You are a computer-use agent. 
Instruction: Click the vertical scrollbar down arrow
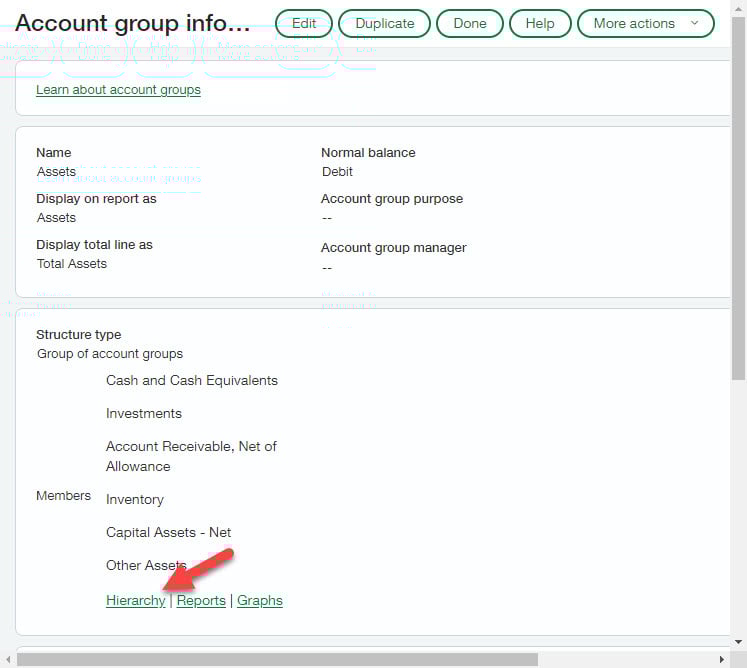(x=739, y=643)
